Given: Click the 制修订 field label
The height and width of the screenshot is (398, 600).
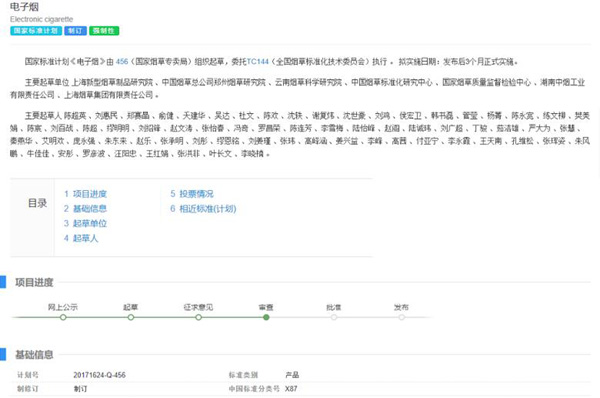Looking at the screenshot, I should [28, 389].
